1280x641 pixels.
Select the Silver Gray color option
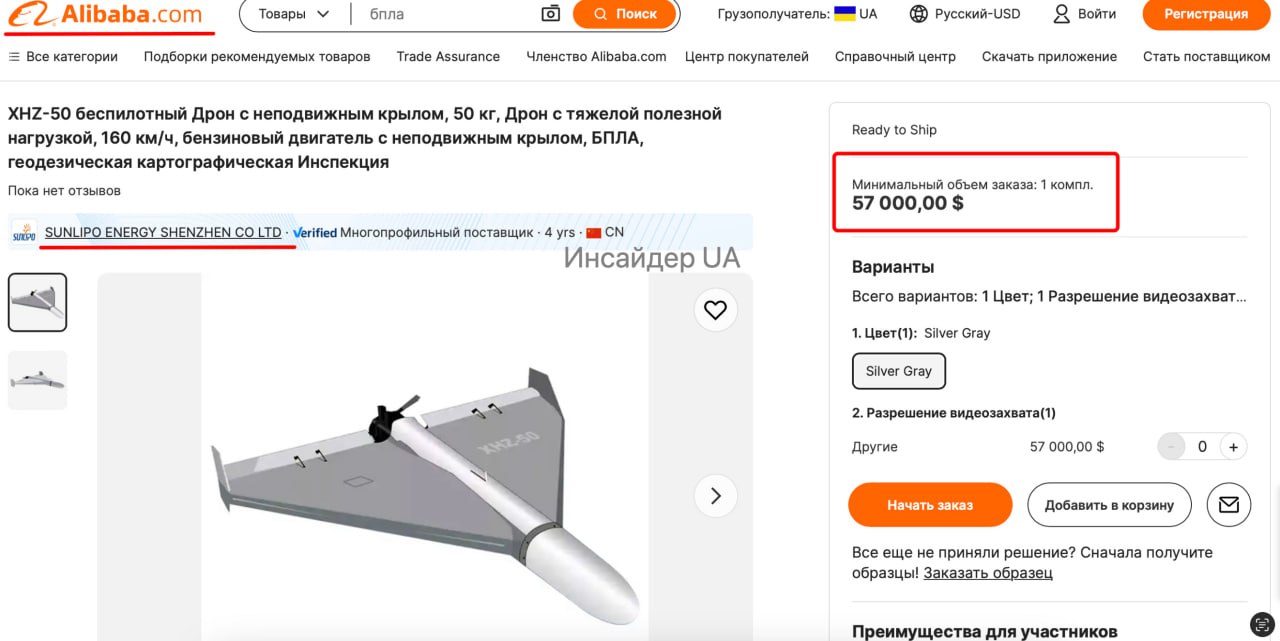(898, 371)
